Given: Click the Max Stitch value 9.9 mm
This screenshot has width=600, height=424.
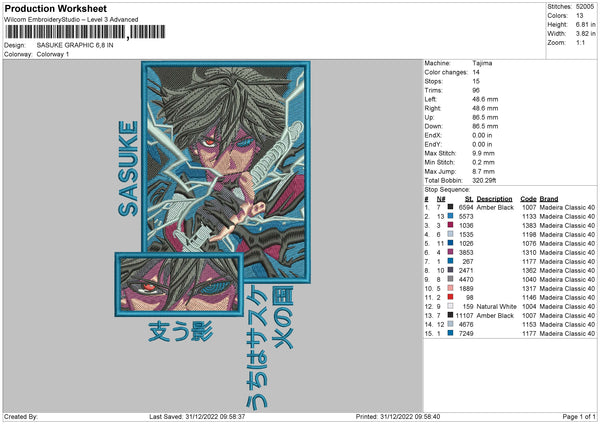Looking at the screenshot, I should pyautogui.click(x=483, y=153).
